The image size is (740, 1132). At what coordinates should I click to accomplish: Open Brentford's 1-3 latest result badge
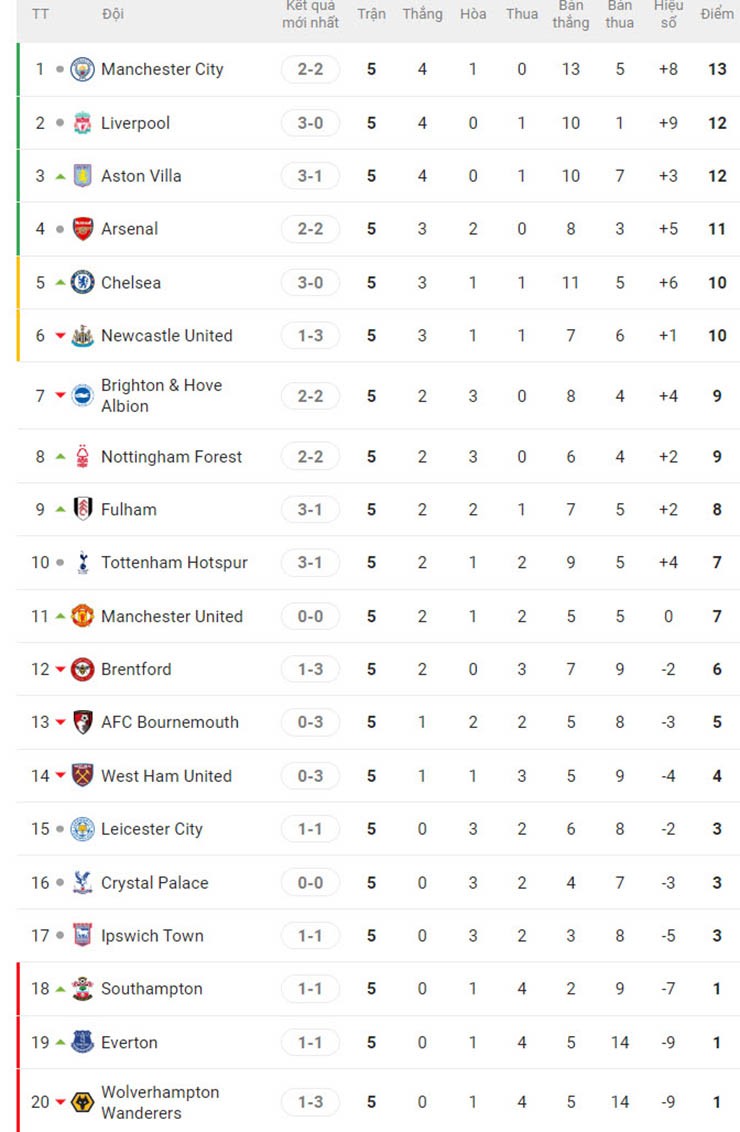(310, 669)
